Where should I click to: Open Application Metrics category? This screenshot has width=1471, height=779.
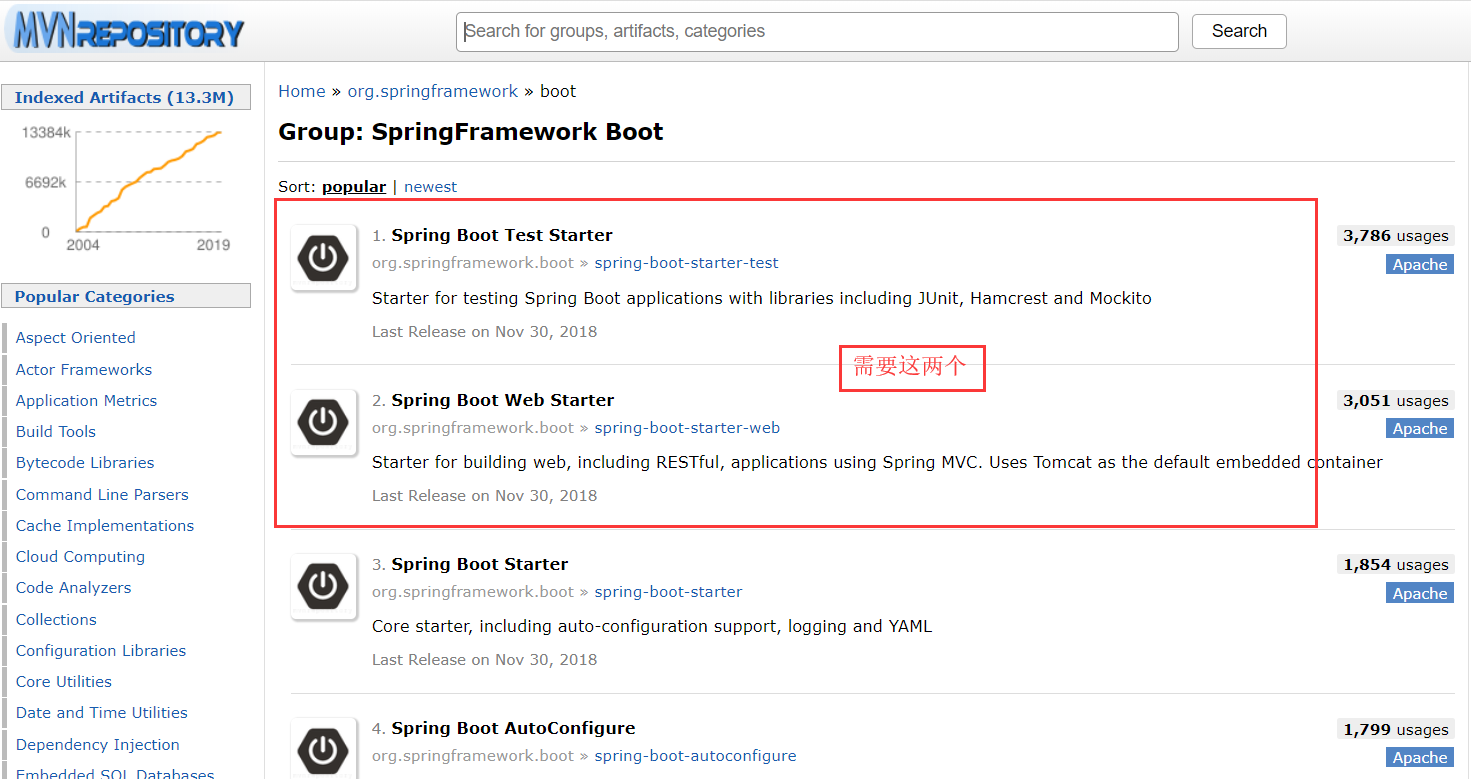point(86,400)
